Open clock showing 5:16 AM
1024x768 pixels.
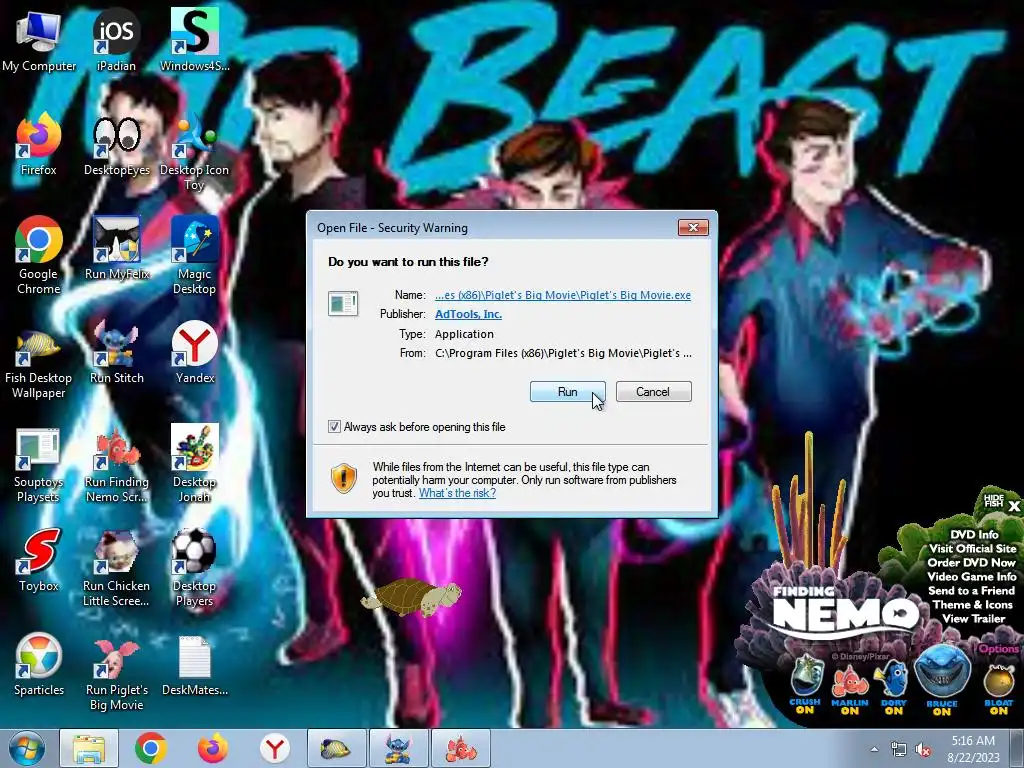click(972, 748)
